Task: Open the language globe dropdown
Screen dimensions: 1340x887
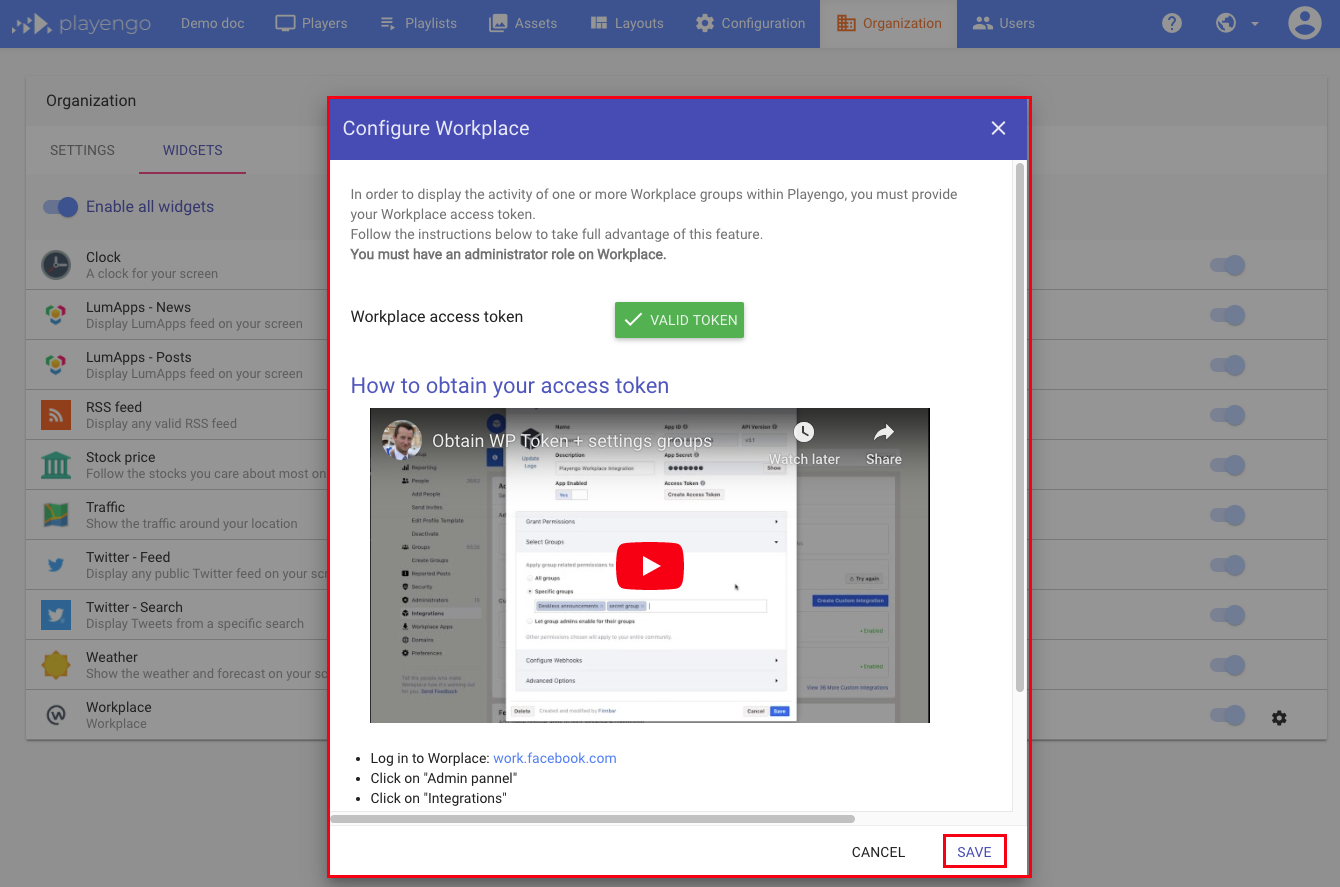Action: (1237, 23)
